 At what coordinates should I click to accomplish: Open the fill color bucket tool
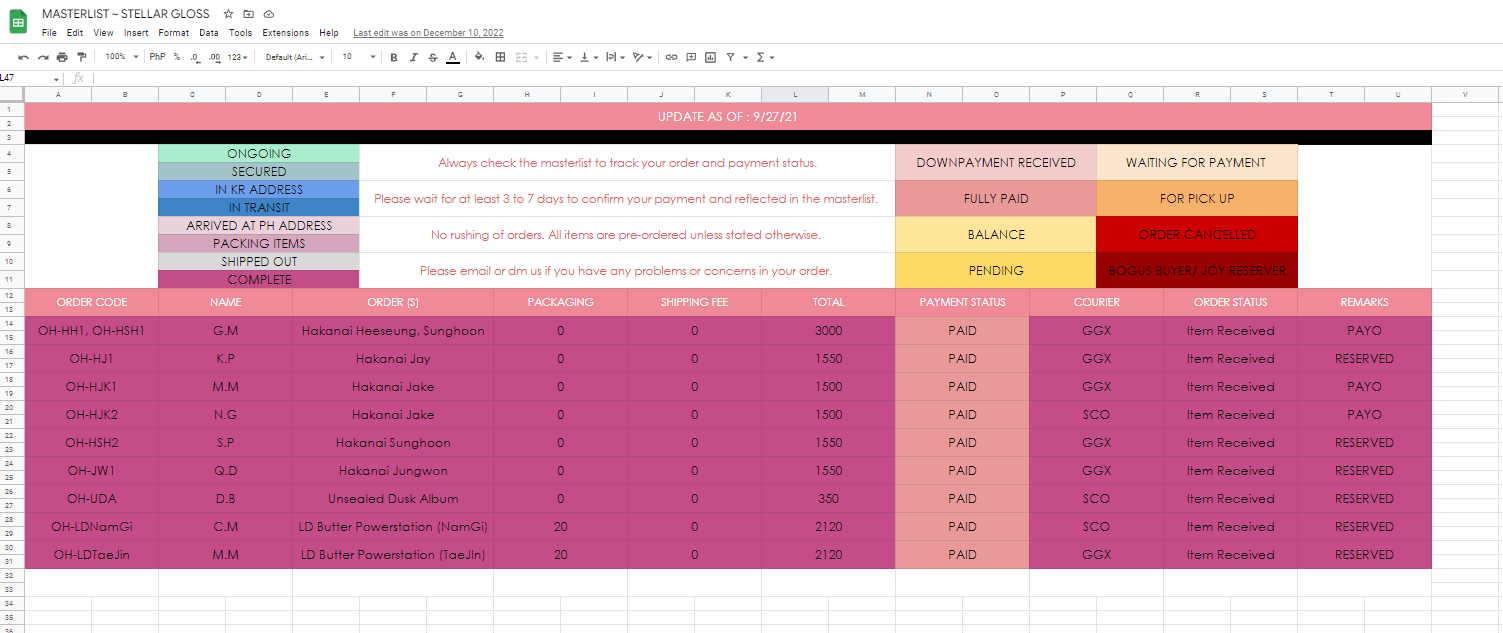click(479, 57)
